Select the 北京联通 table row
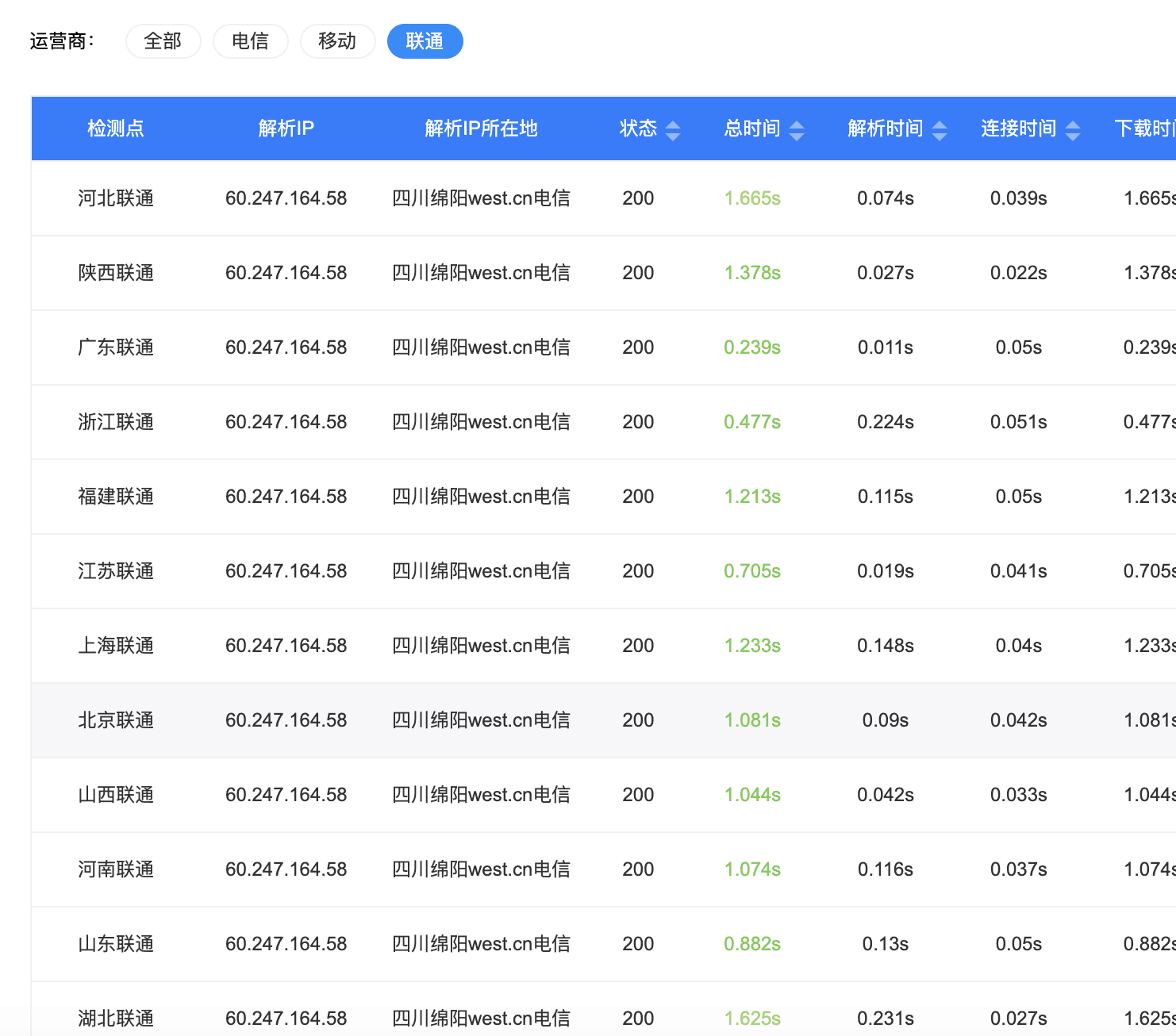The image size is (1176, 1036). 476,719
